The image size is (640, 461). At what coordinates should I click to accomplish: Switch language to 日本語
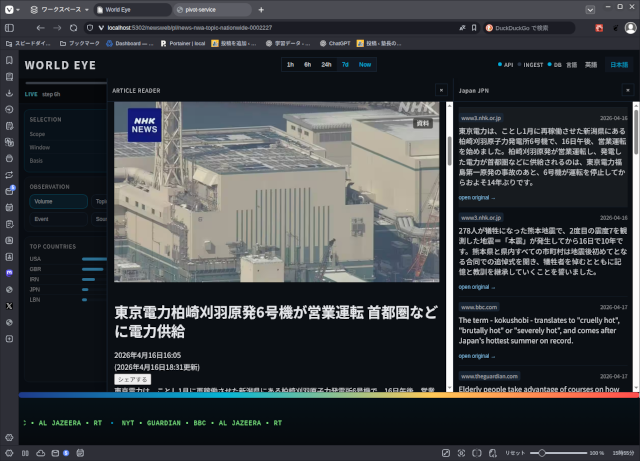(x=619, y=64)
